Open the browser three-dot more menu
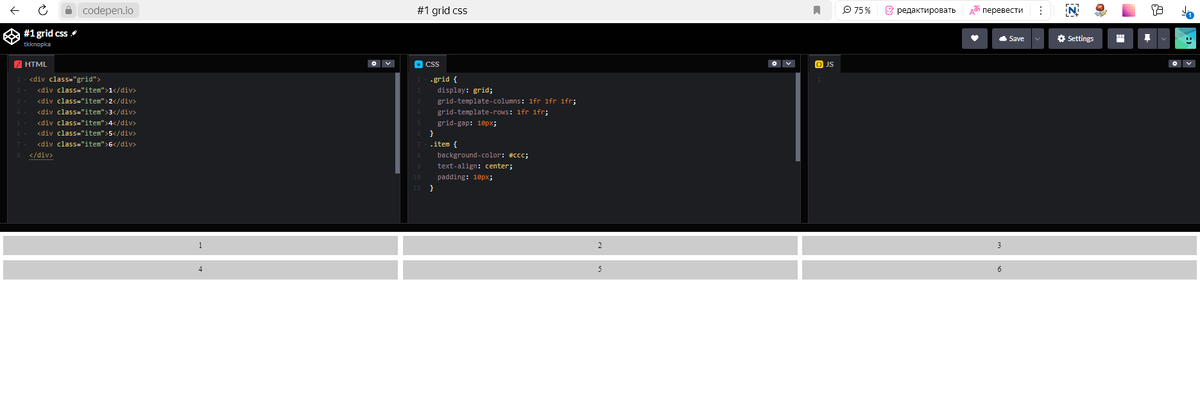Viewport: 1200px width, 401px height. click(1042, 10)
